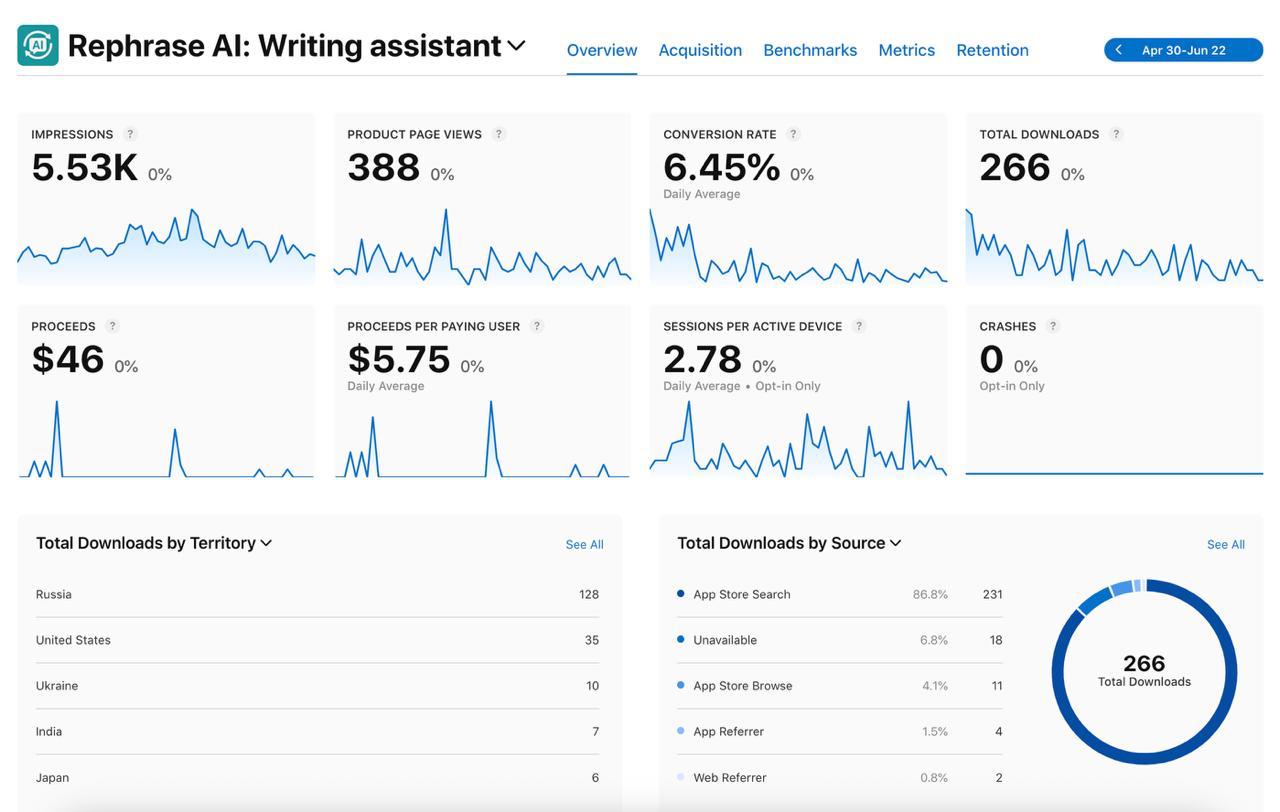The height and width of the screenshot is (812, 1280).
Task: Switch to the Acquisition tab
Action: 700,50
